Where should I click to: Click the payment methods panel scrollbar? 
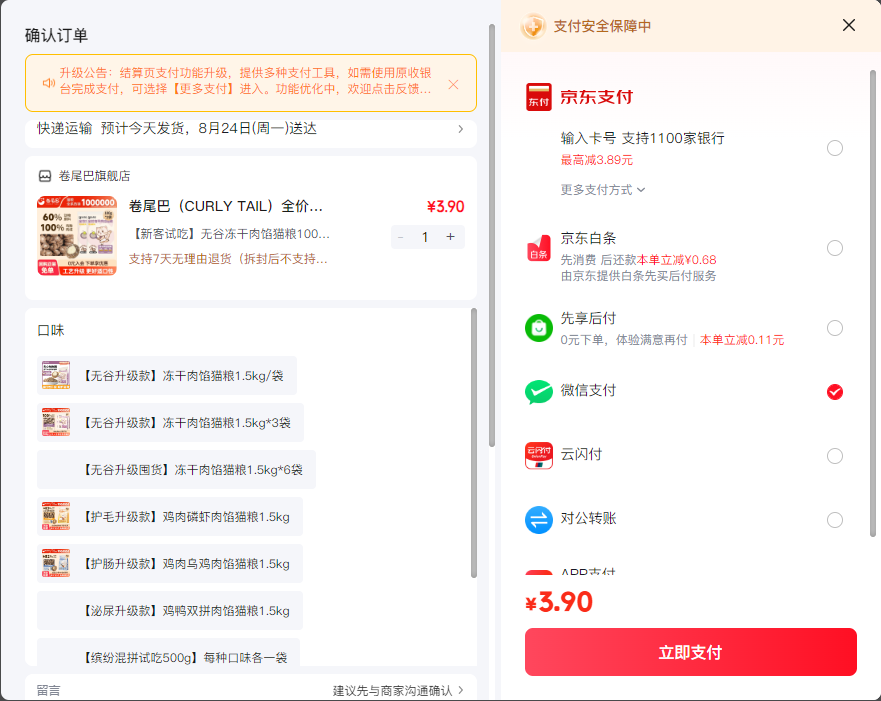pos(873,303)
